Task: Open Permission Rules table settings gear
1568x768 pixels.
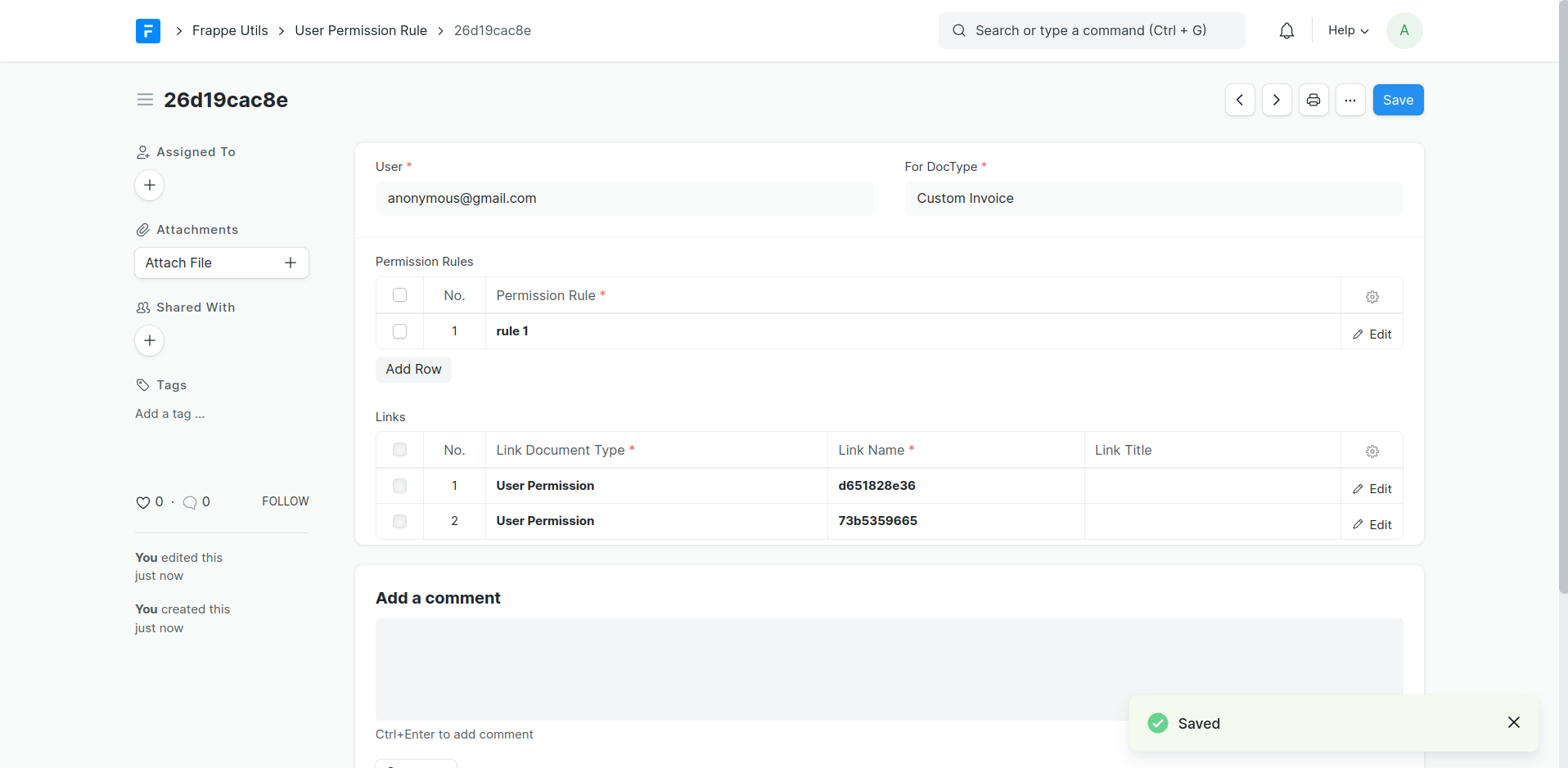Action: pyautogui.click(x=1372, y=297)
